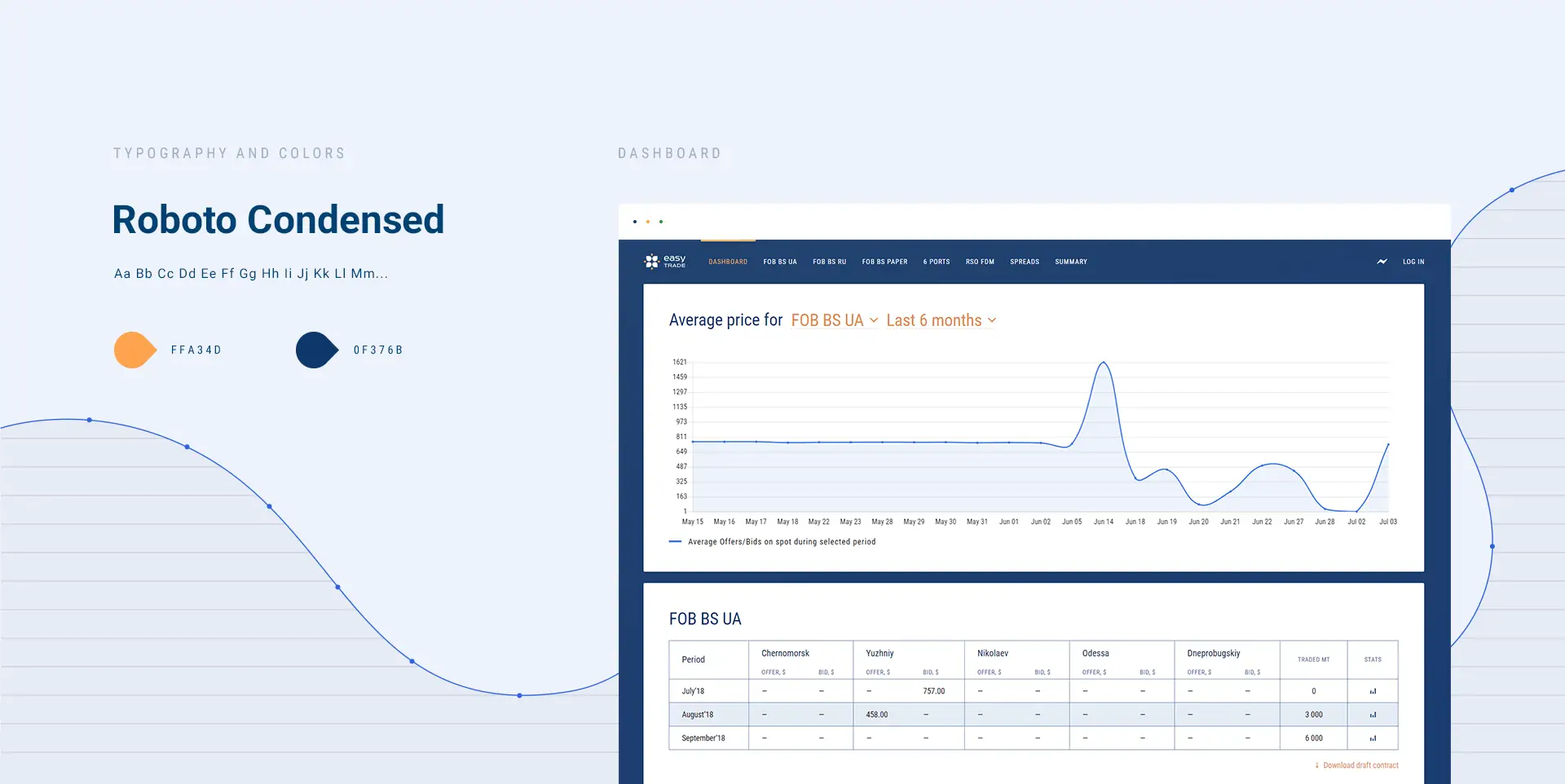Go to the FOB BS PAPER tab
Image resolution: width=1565 pixels, height=784 pixels.
884,262
